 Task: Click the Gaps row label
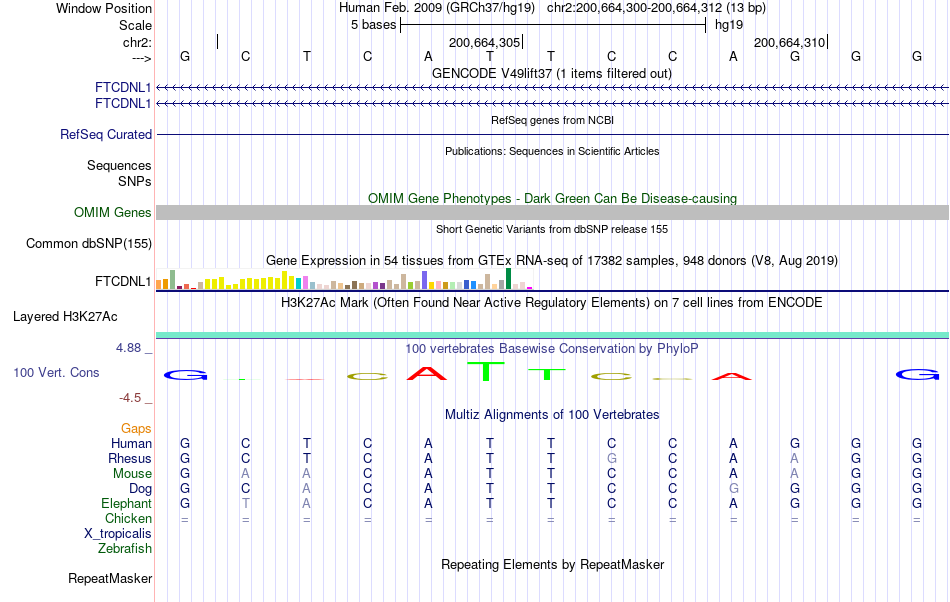tap(136, 429)
